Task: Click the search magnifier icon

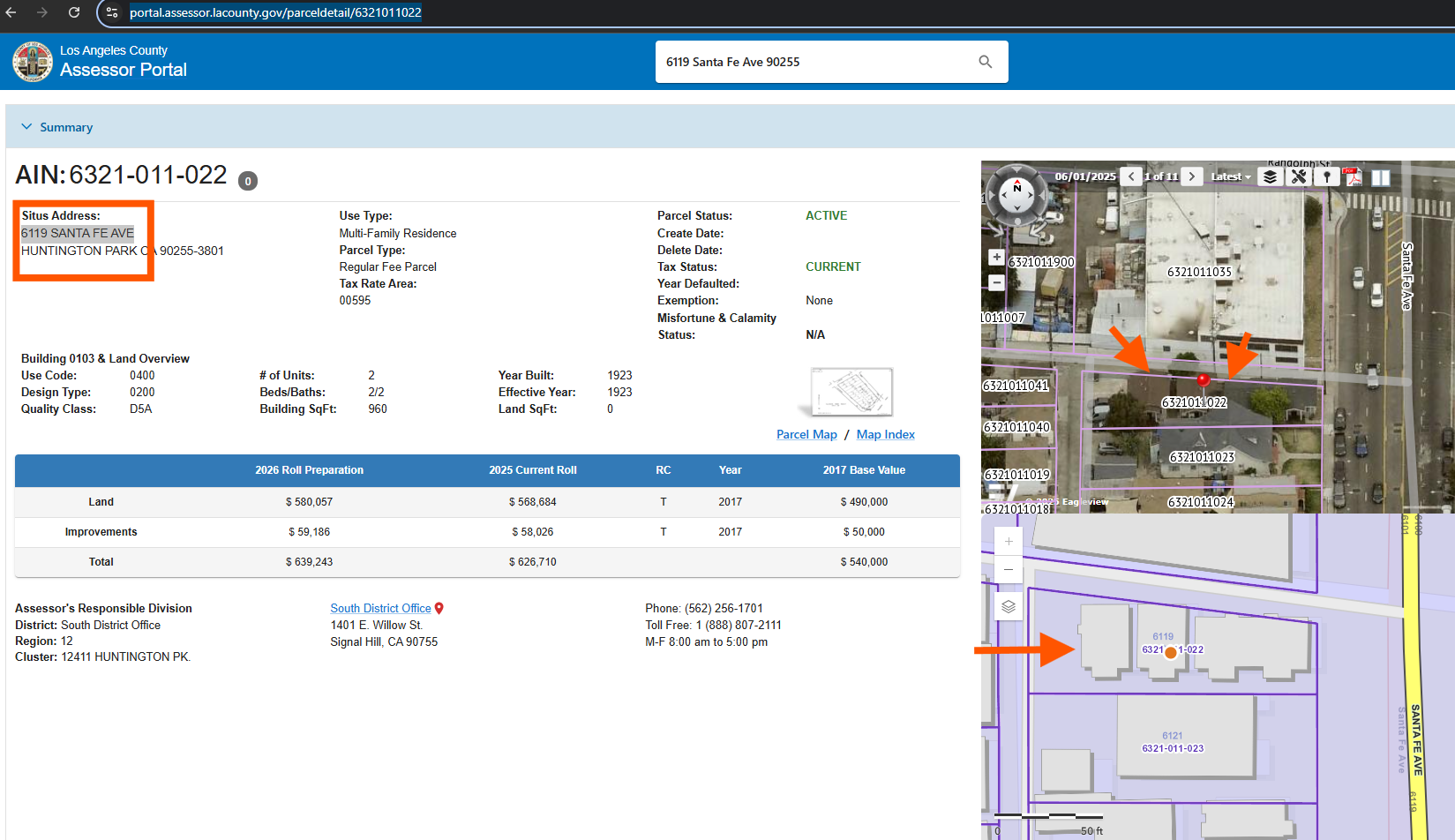Action: pyautogui.click(x=985, y=62)
